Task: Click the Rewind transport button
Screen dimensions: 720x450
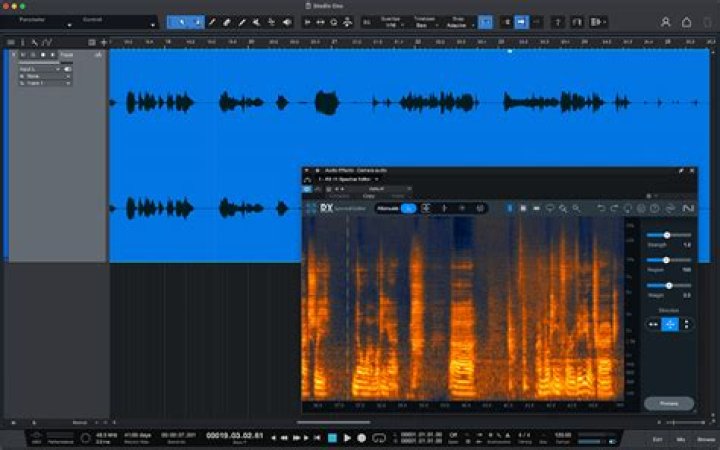Action: tap(284, 438)
